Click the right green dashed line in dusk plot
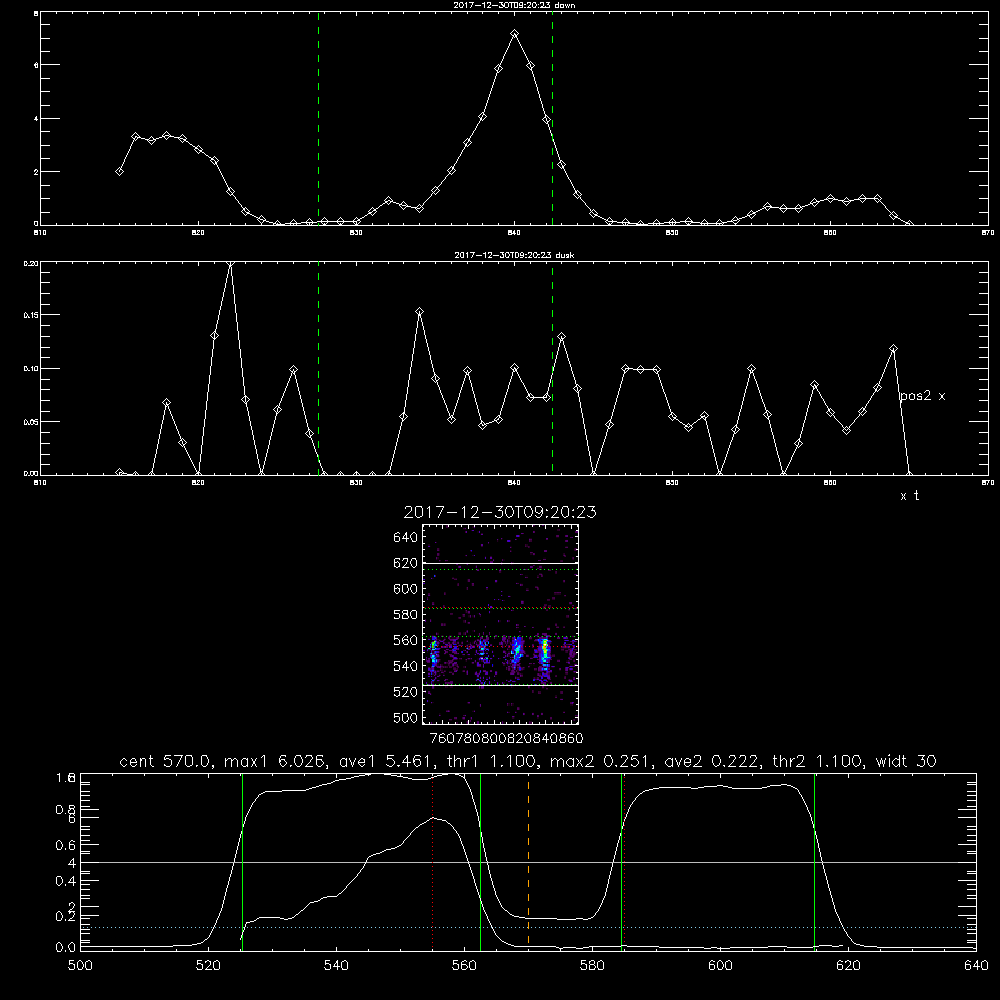The image size is (1000, 1000). coord(552,369)
